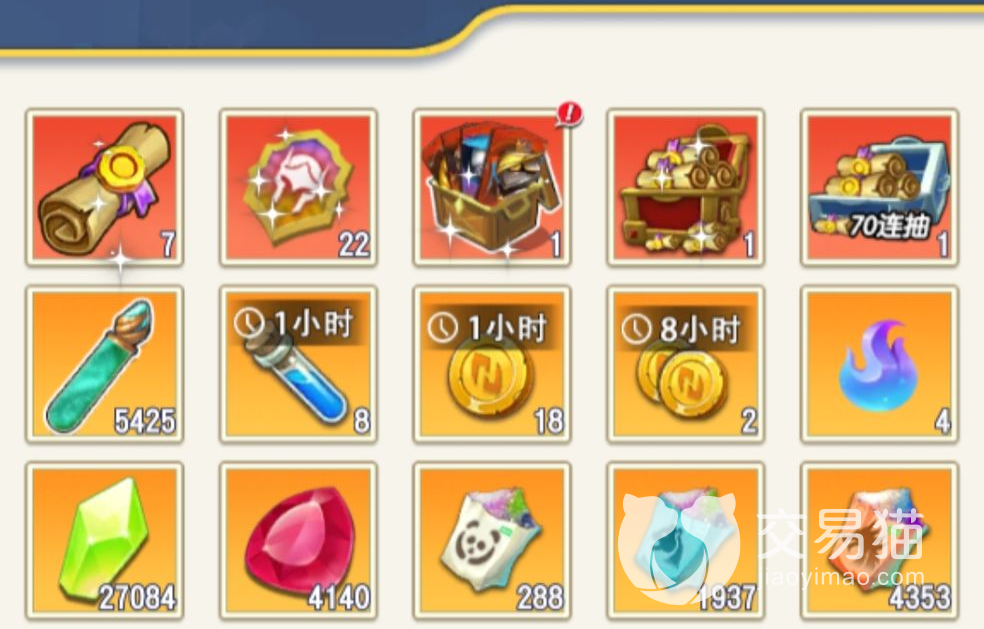Pick the blue-purple flame item
Screen dimensions: 984x629
click(x=879, y=365)
